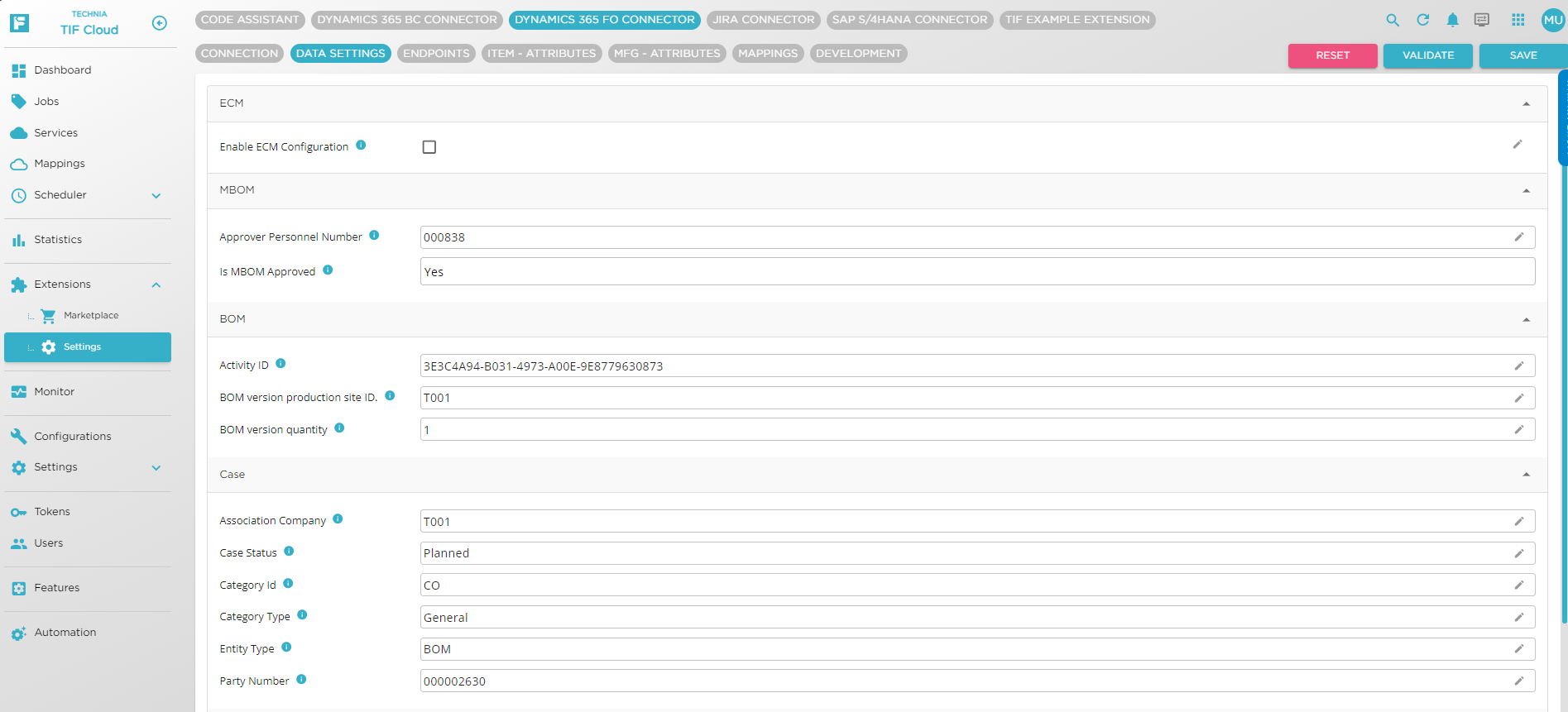Screen dimensions: 1568x712
Task: Click the Save button
Action: click(1523, 55)
